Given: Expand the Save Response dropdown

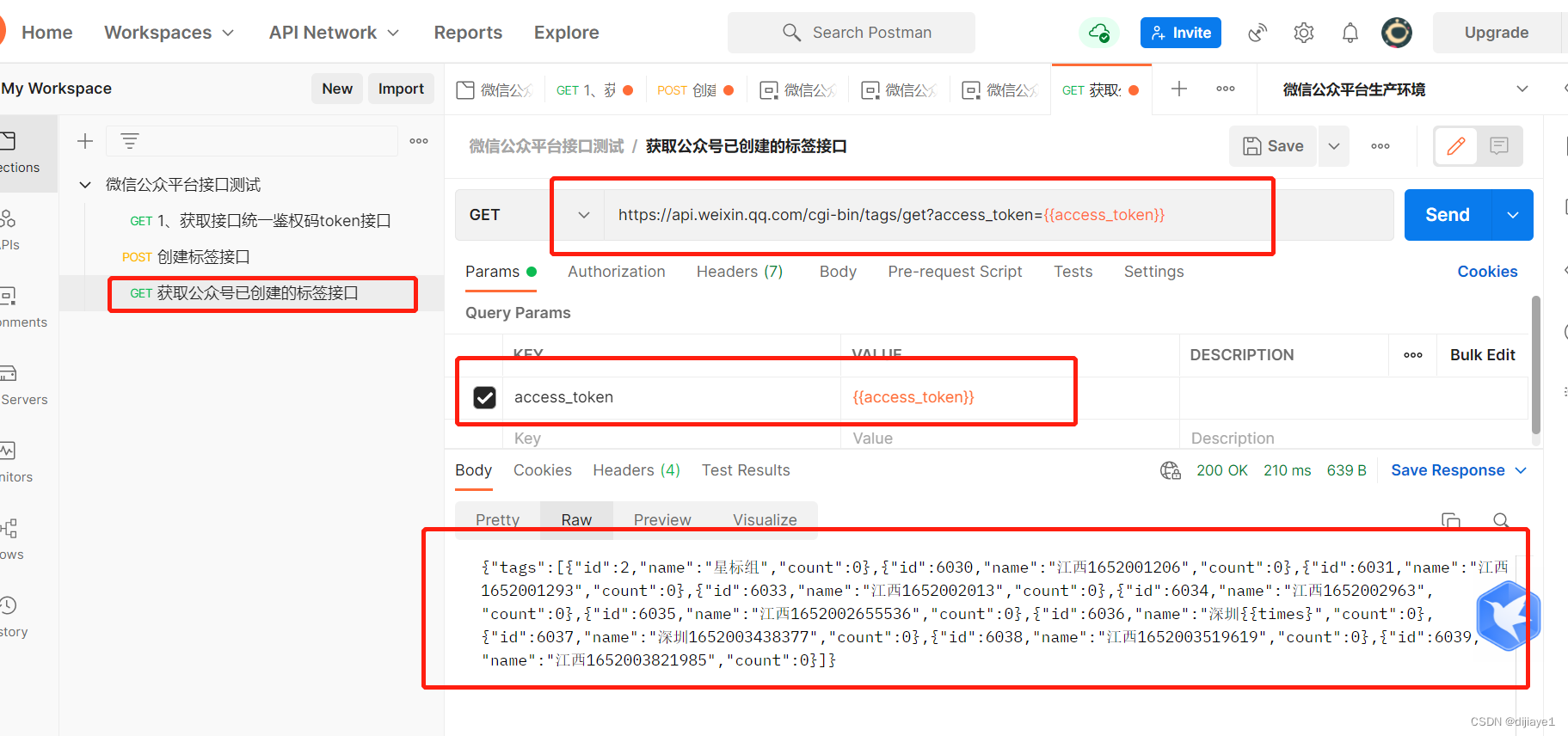Looking at the screenshot, I should coord(1459,470).
